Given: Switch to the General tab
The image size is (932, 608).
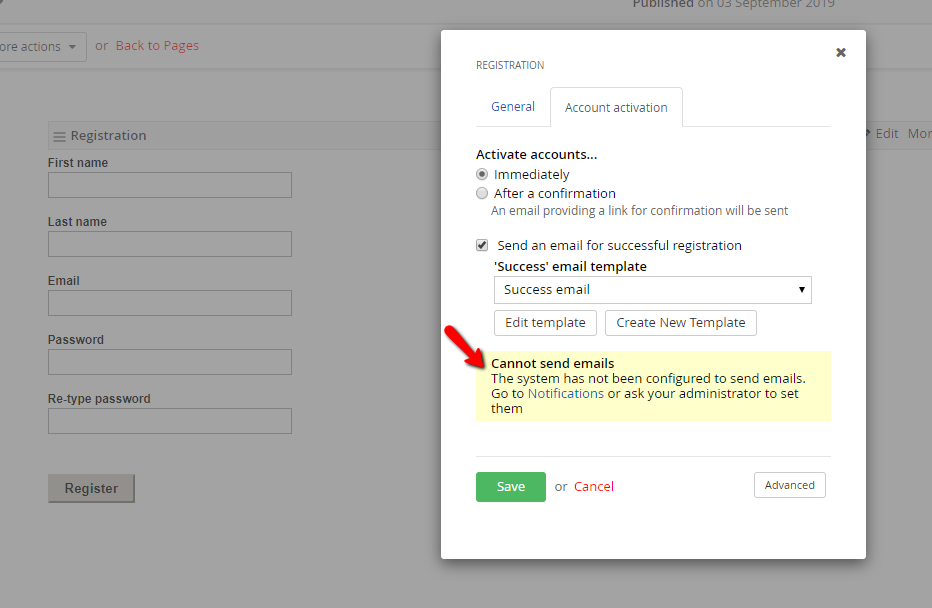Looking at the screenshot, I should pyautogui.click(x=513, y=106).
